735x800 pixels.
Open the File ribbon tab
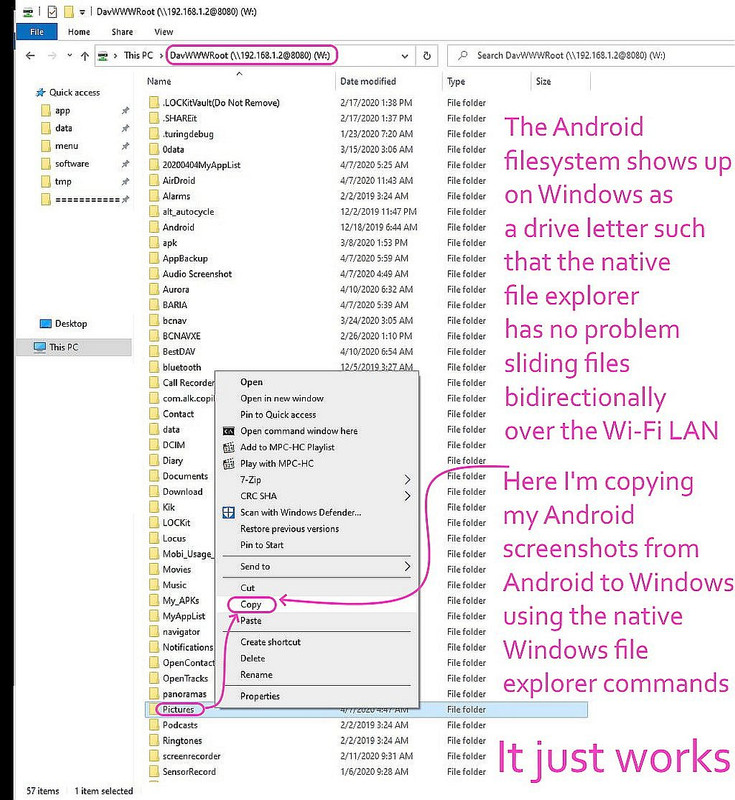pos(37,32)
